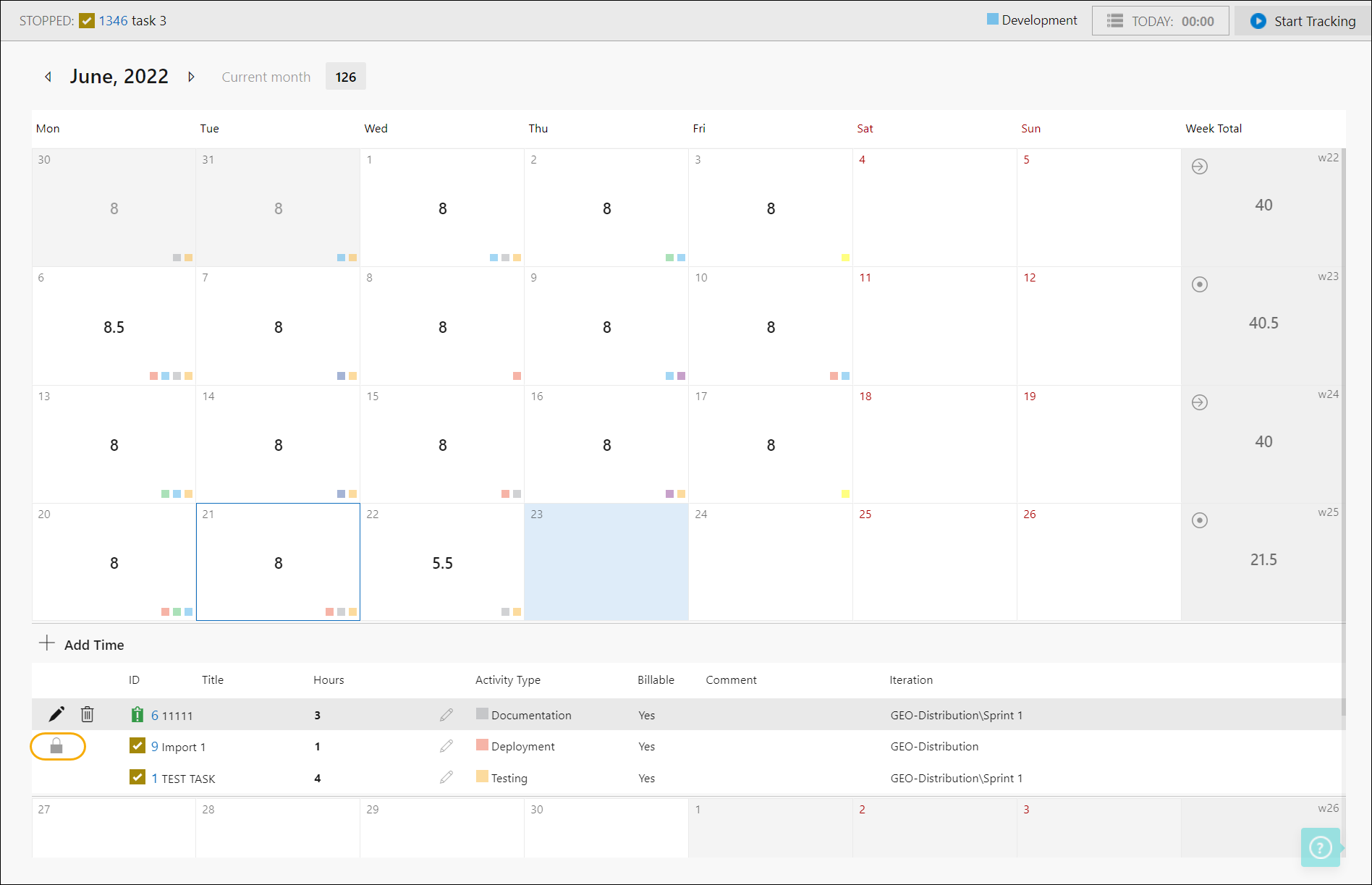
Task: Click the week 22 arrow status icon
Action: point(1199,166)
